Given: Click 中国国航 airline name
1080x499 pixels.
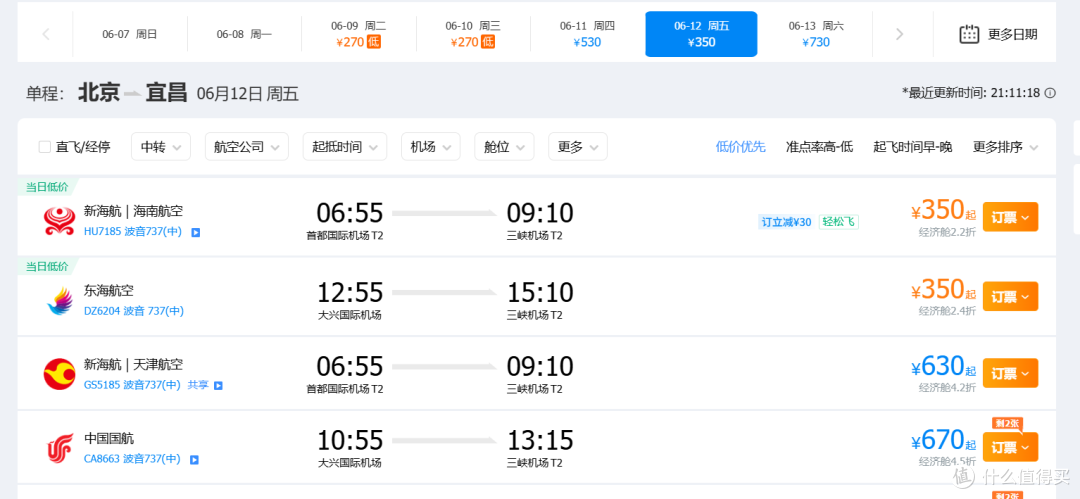Looking at the screenshot, I should coord(109,439).
